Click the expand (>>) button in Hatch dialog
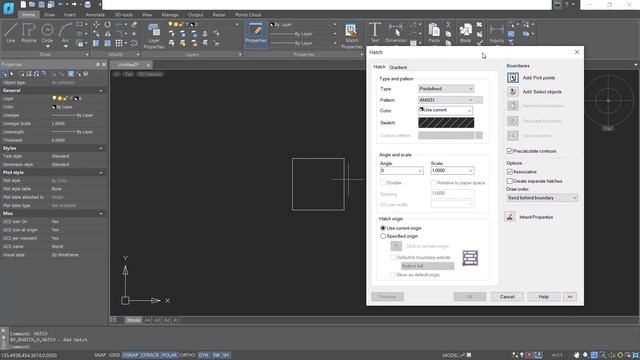The width and height of the screenshot is (640, 360). pyautogui.click(x=570, y=297)
